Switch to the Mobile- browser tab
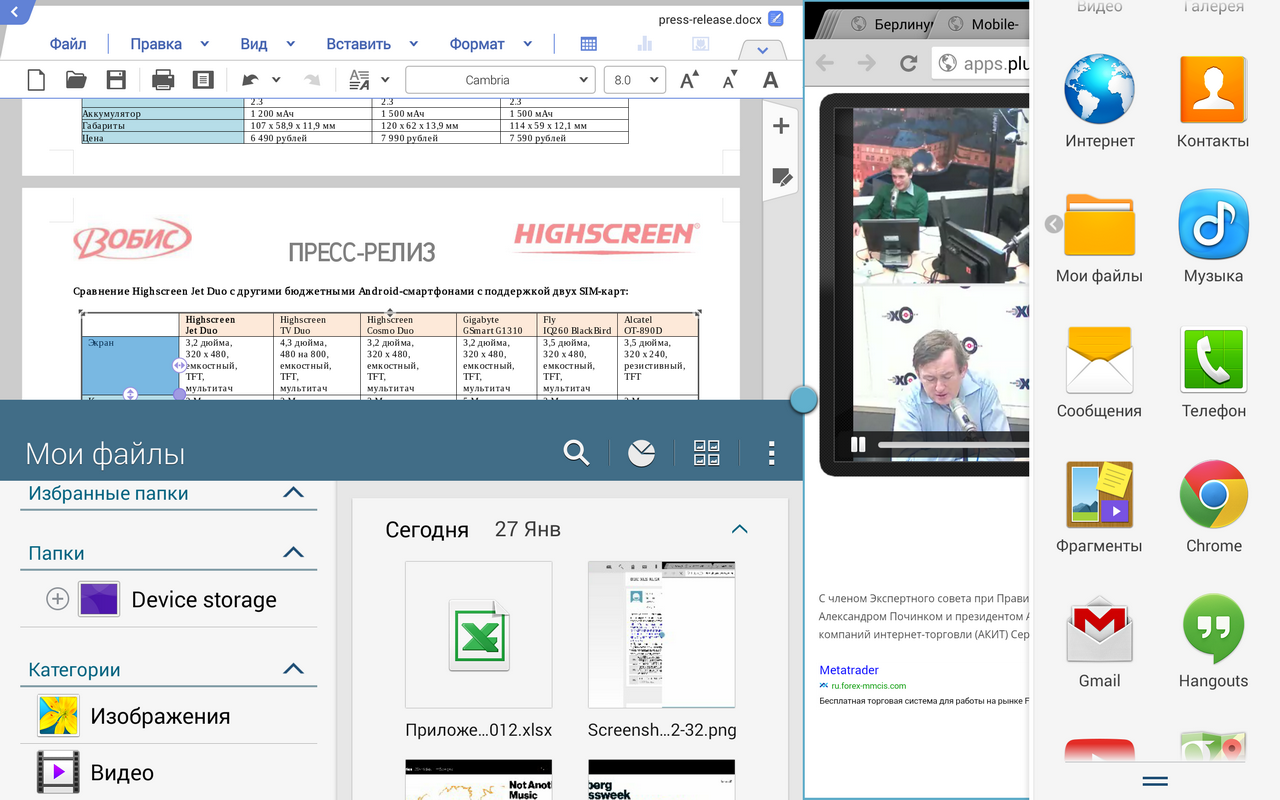 point(985,24)
